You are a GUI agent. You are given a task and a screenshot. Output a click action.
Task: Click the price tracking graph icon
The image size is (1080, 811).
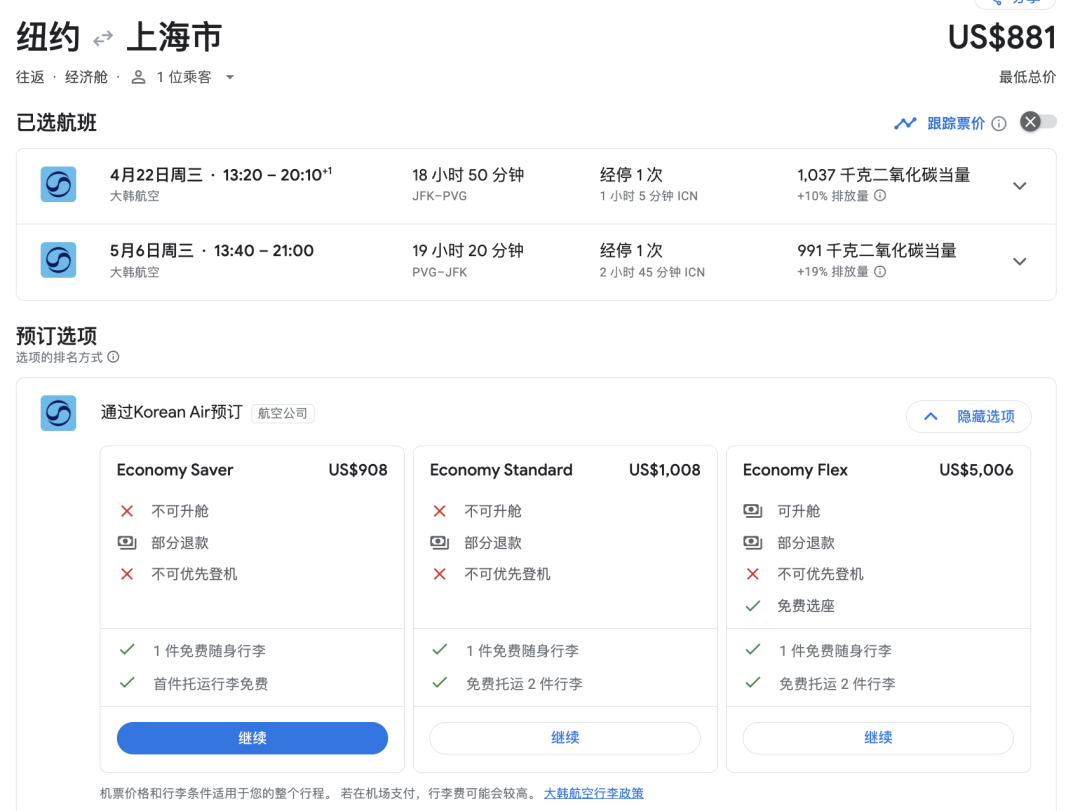click(905, 124)
